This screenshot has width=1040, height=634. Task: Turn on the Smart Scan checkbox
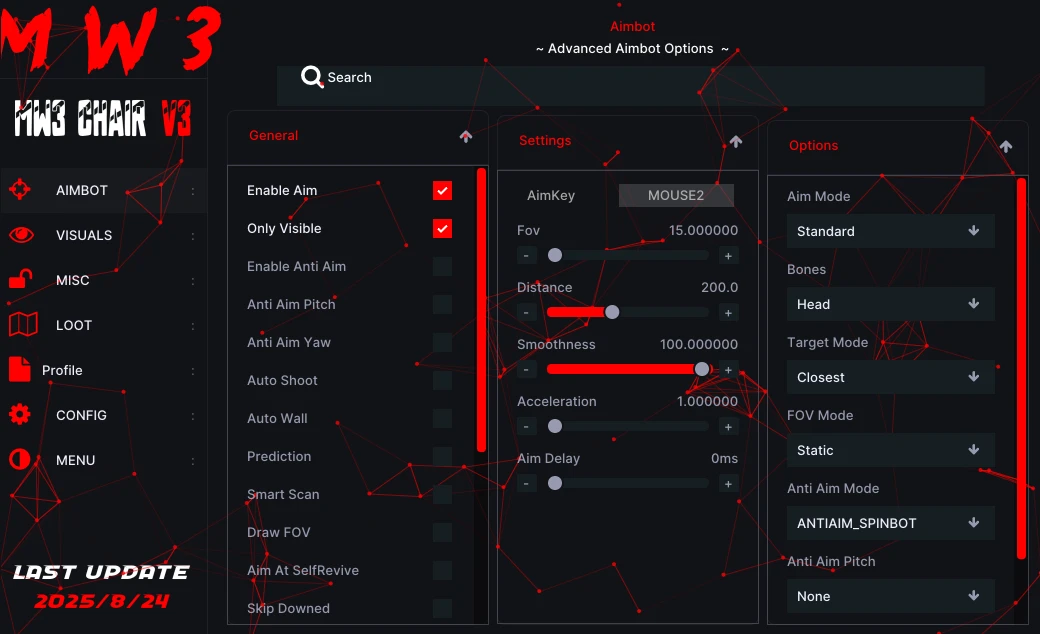click(x=442, y=495)
